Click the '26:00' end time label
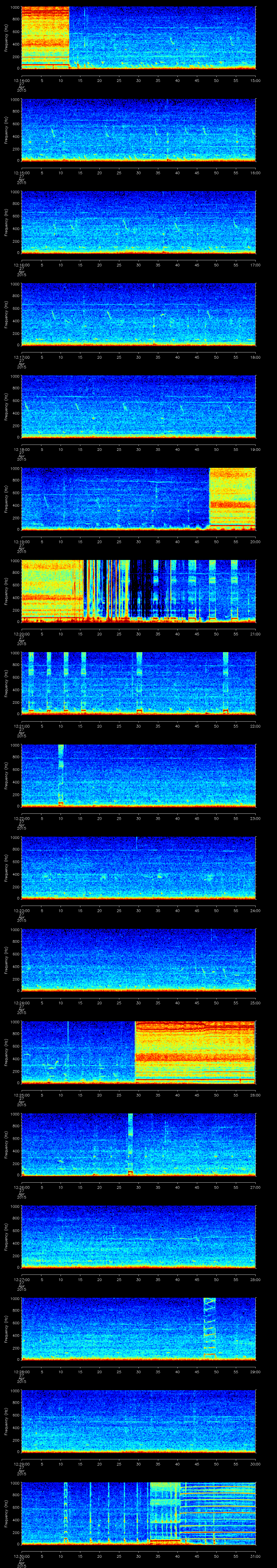 (x=256, y=1095)
